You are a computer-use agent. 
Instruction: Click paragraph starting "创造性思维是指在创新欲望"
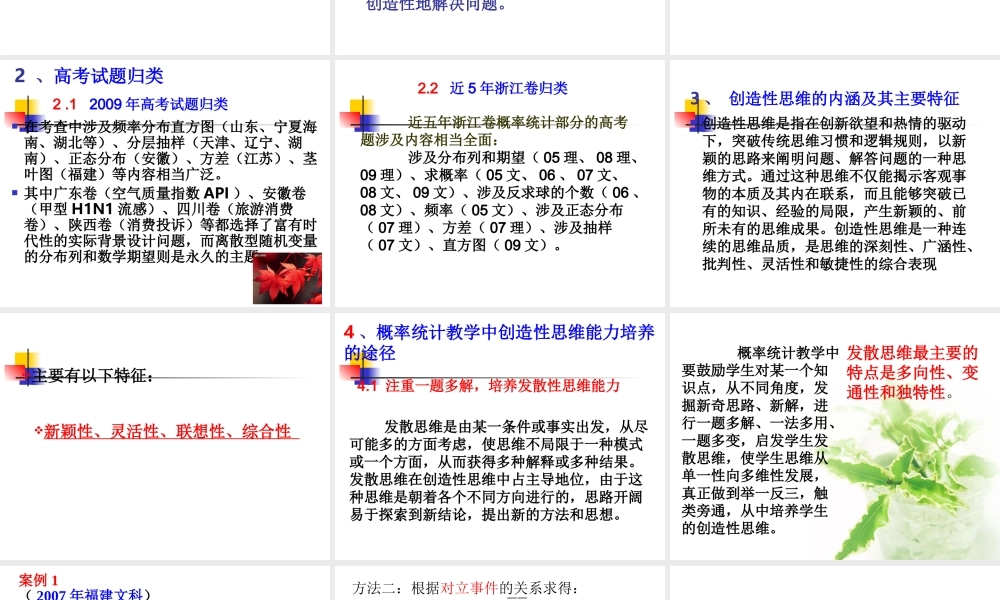[x=837, y=193]
